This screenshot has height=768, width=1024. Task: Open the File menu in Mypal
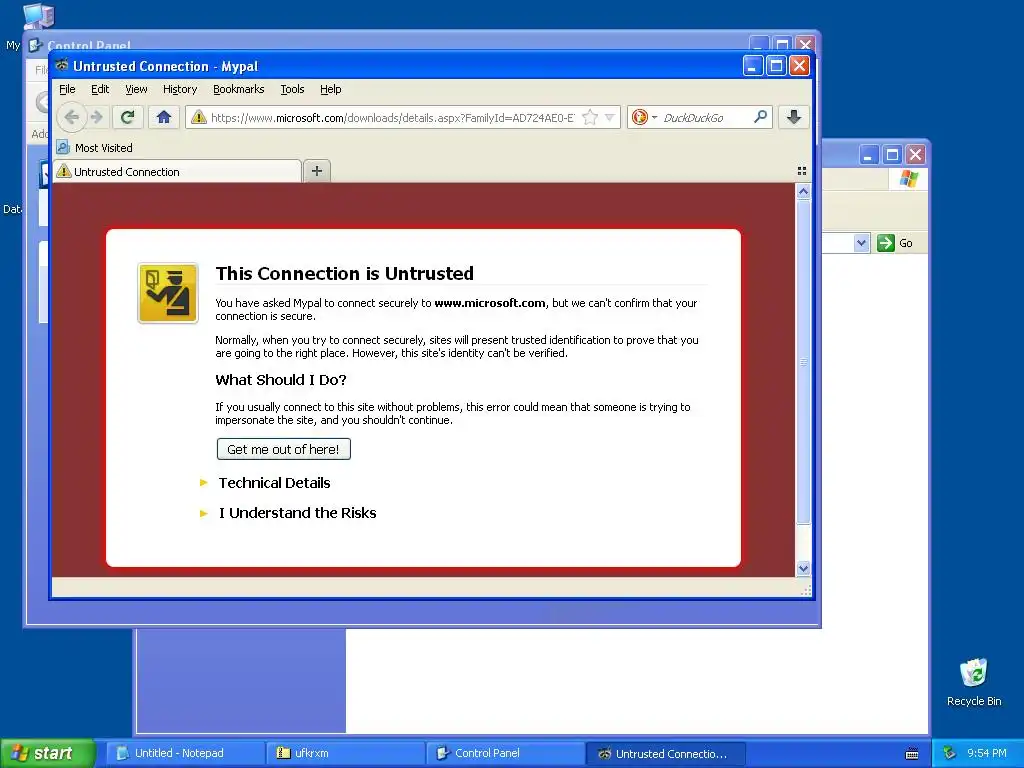[67, 89]
